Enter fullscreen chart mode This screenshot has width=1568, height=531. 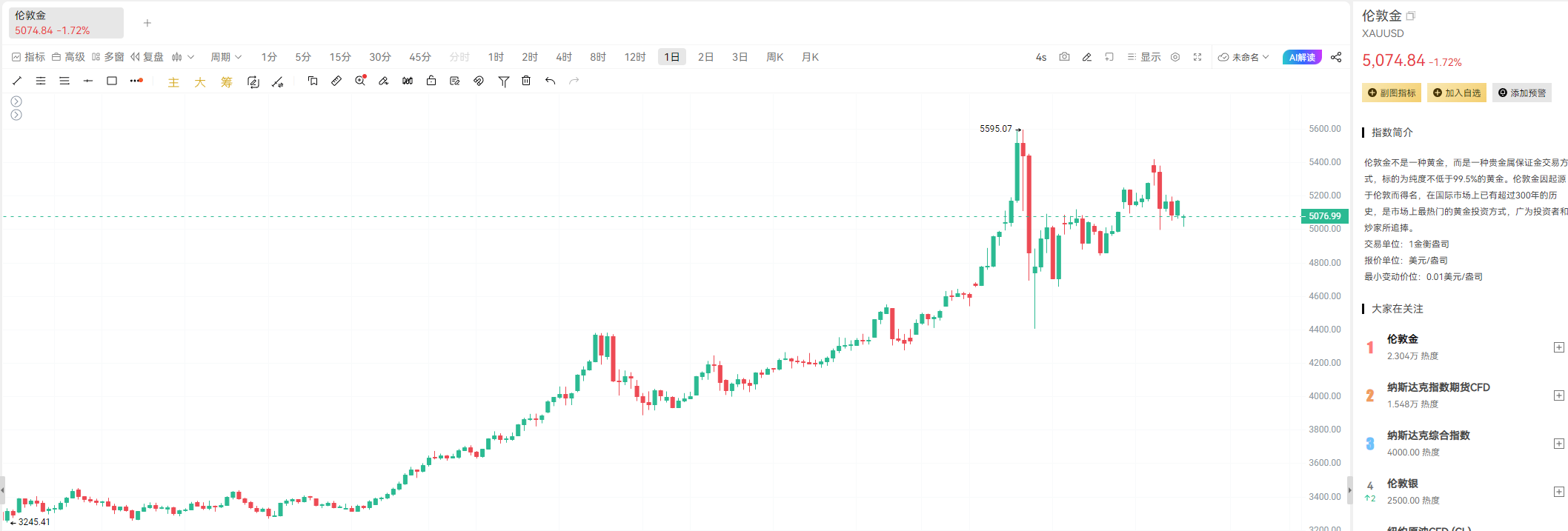1197,57
